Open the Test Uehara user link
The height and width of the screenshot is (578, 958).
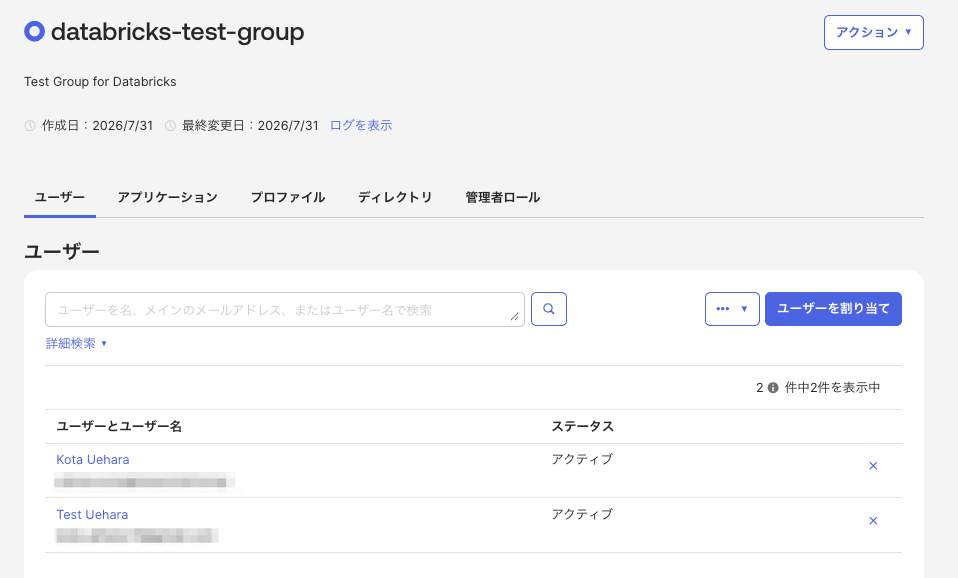[92, 514]
